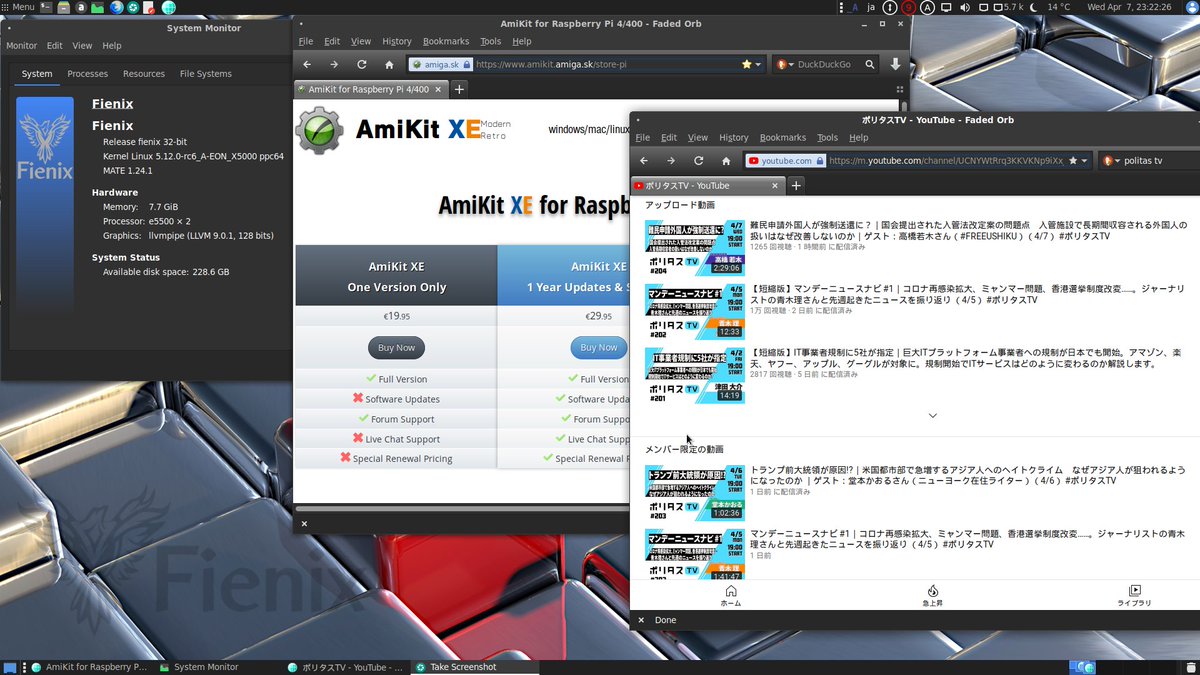This screenshot has height=675, width=1200.
Task: Switch to the Resources tab in System Monitor
Action: (x=144, y=74)
